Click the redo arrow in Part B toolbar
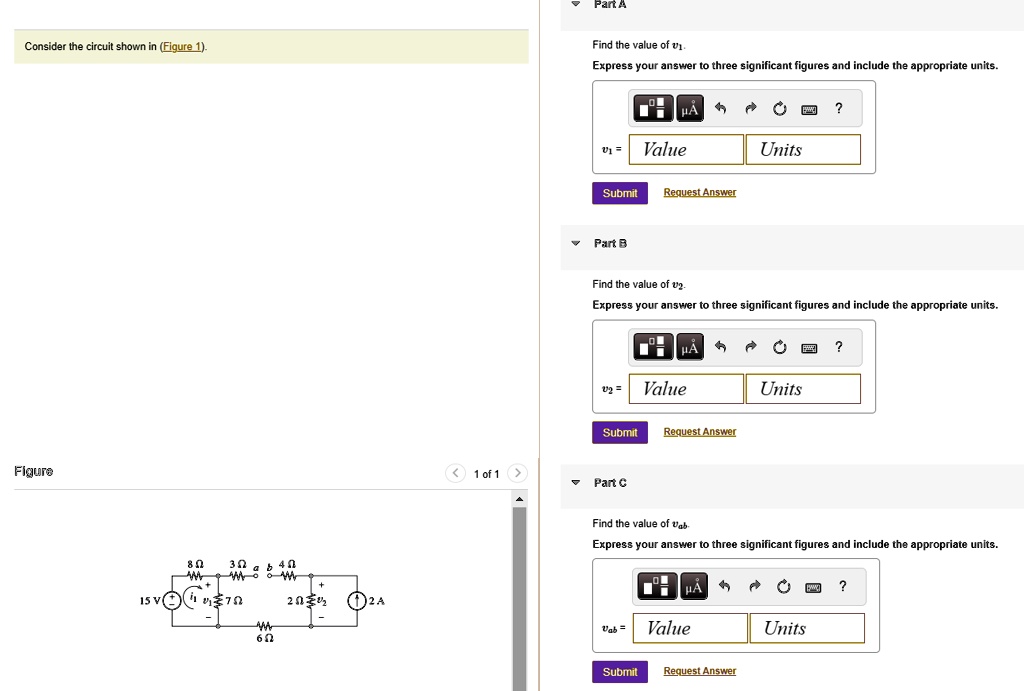This screenshot has height=691, width=1024. click(751, 347)
